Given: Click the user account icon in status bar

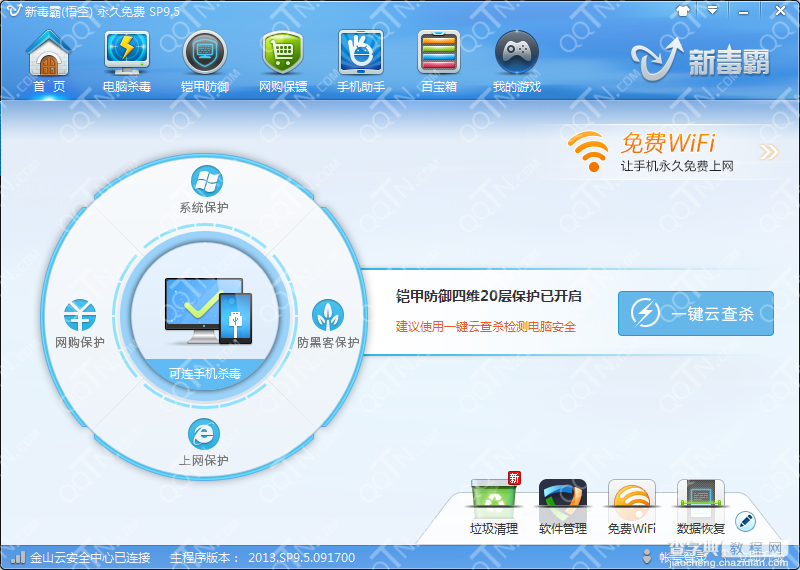Looking at the screenshot, I should pos(647,556).
